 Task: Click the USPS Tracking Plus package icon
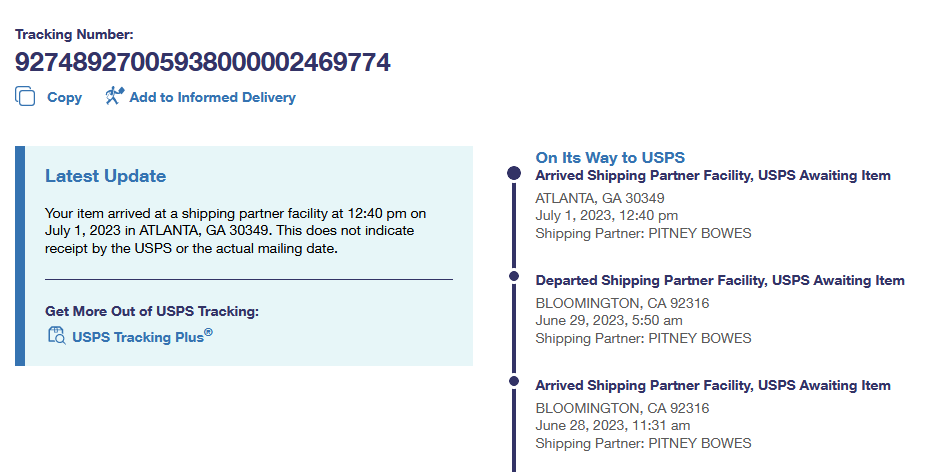(57, 336)
